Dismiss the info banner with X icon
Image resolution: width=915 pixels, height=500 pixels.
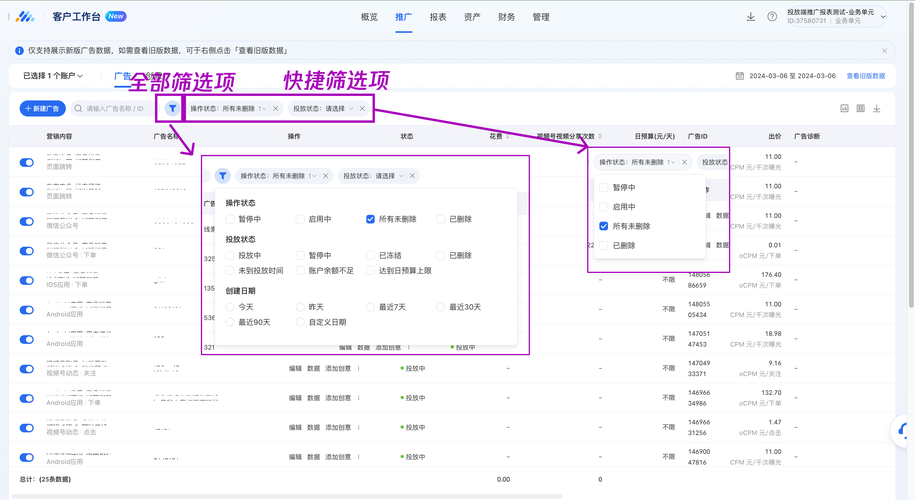[885, 51]
